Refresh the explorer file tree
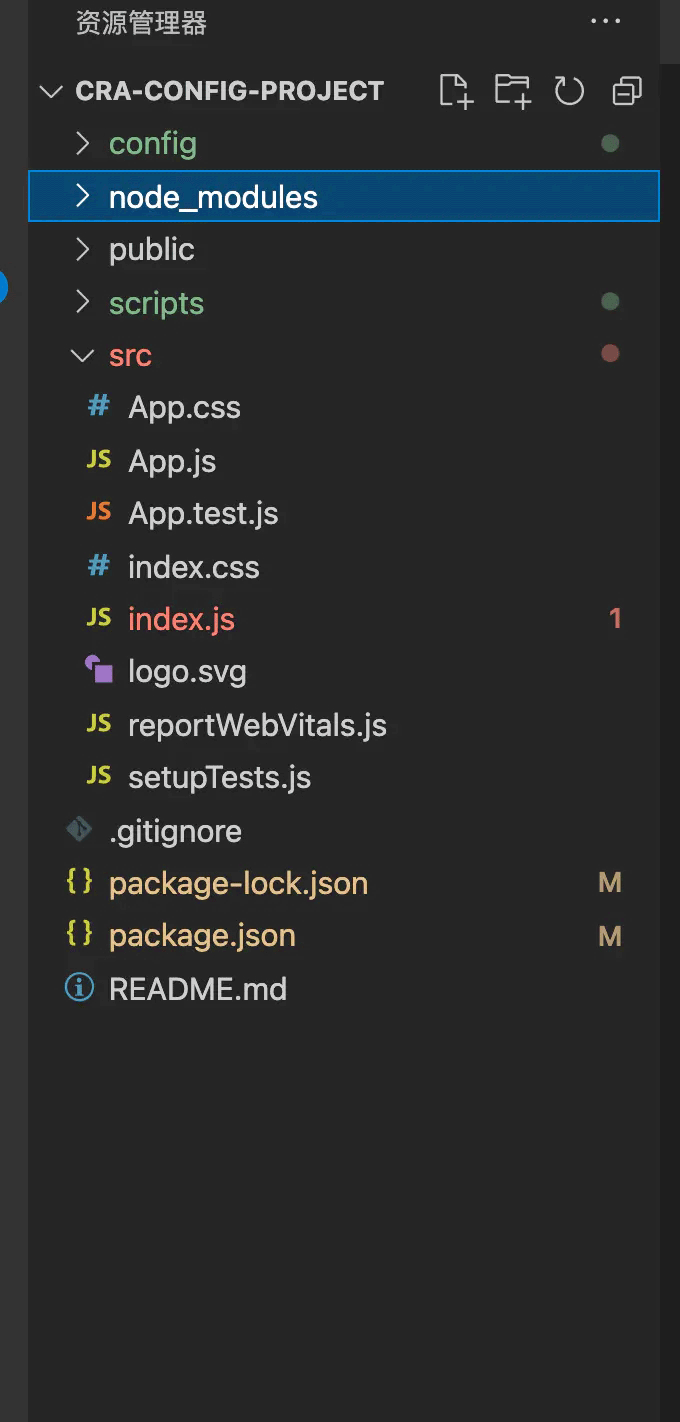The image size is (680, 1422). pyautogui.click(x=569, y=91)
